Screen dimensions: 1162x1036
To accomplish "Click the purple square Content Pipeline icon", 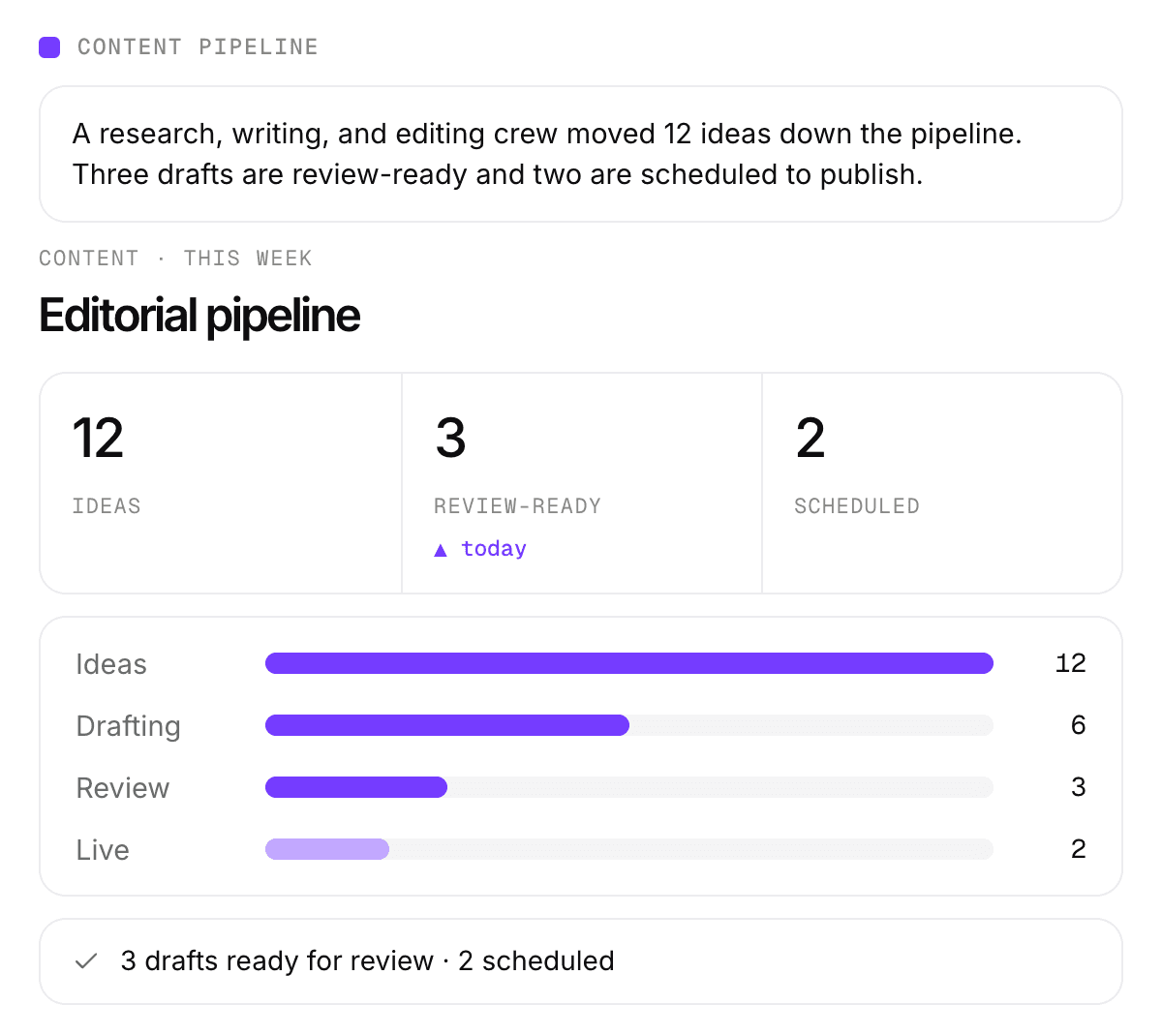I will tap(49, 47).
